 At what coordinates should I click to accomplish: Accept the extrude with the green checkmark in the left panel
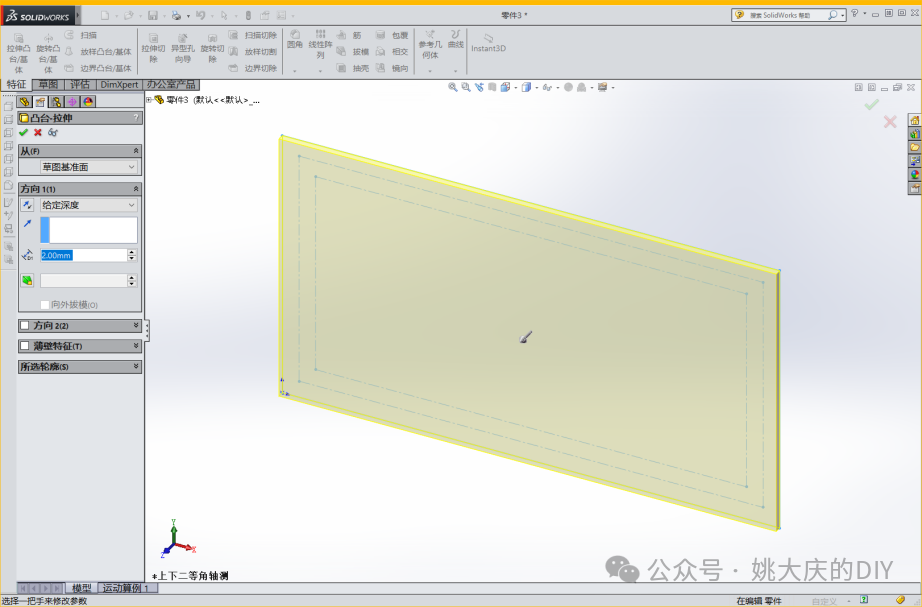pyautogui.click(x=24, y=132)
